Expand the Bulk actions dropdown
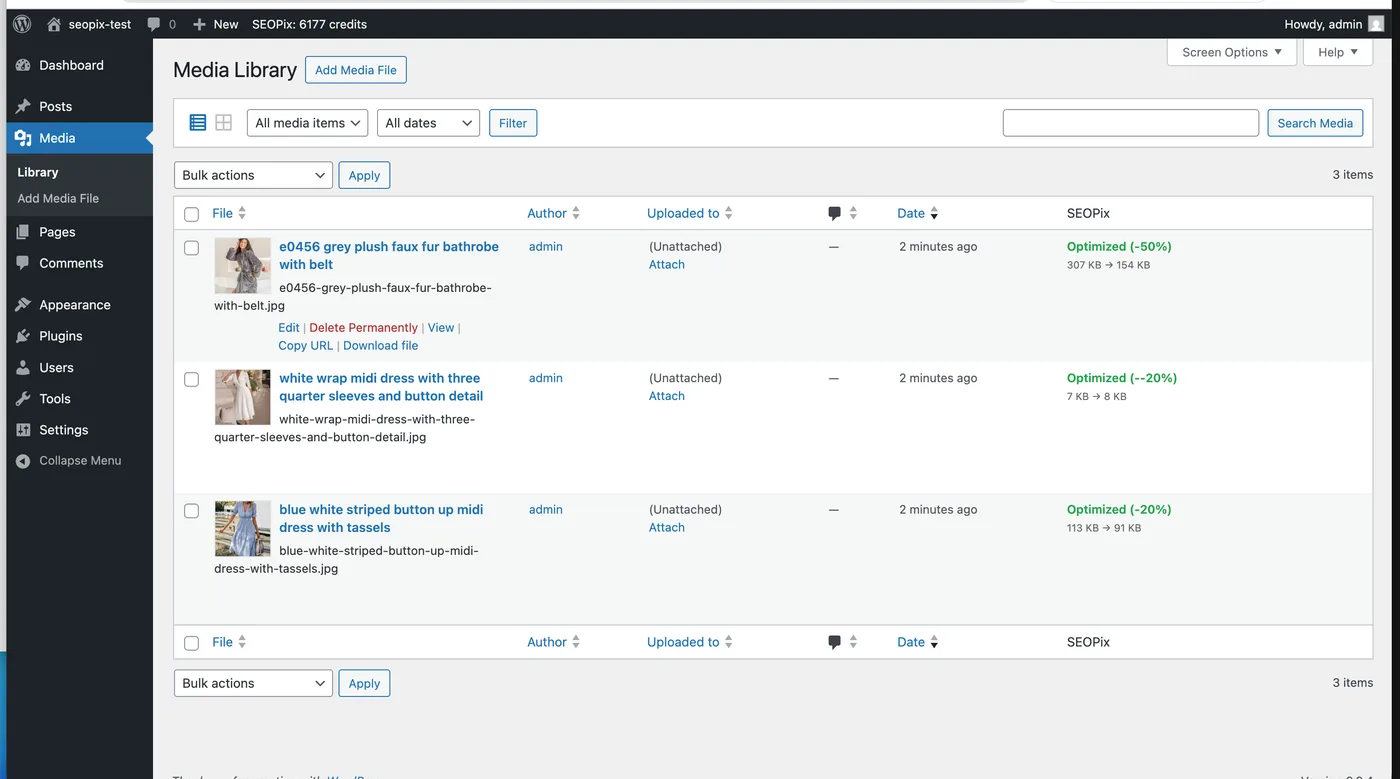1400x779 pixels. (253, 174)
